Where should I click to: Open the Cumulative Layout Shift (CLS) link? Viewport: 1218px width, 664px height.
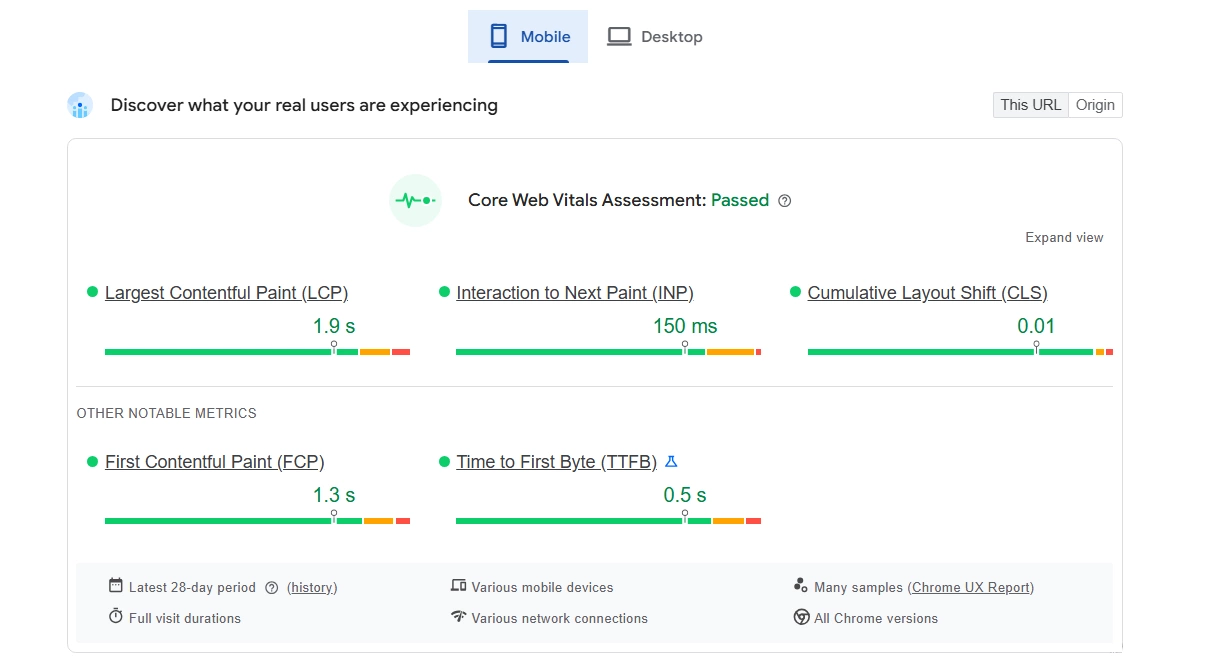click(927, 293)
